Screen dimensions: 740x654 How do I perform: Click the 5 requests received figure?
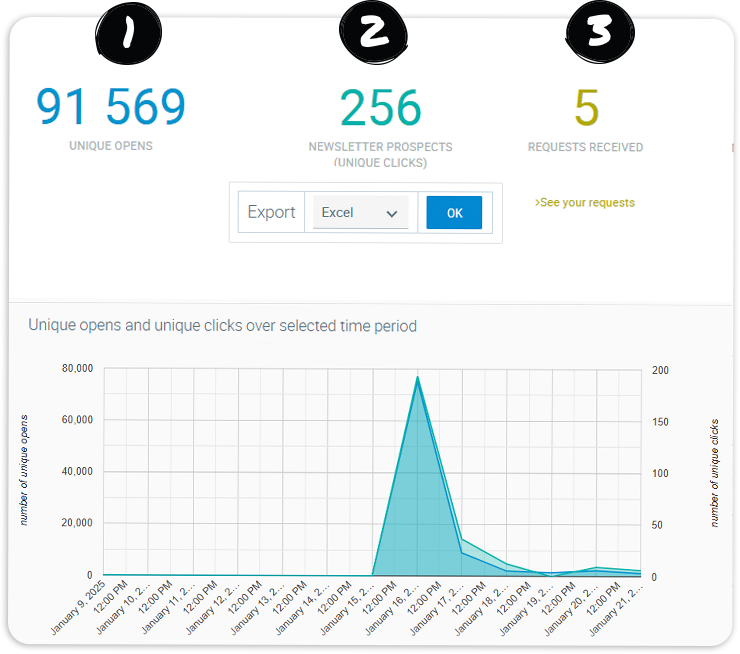pos(586,108)
